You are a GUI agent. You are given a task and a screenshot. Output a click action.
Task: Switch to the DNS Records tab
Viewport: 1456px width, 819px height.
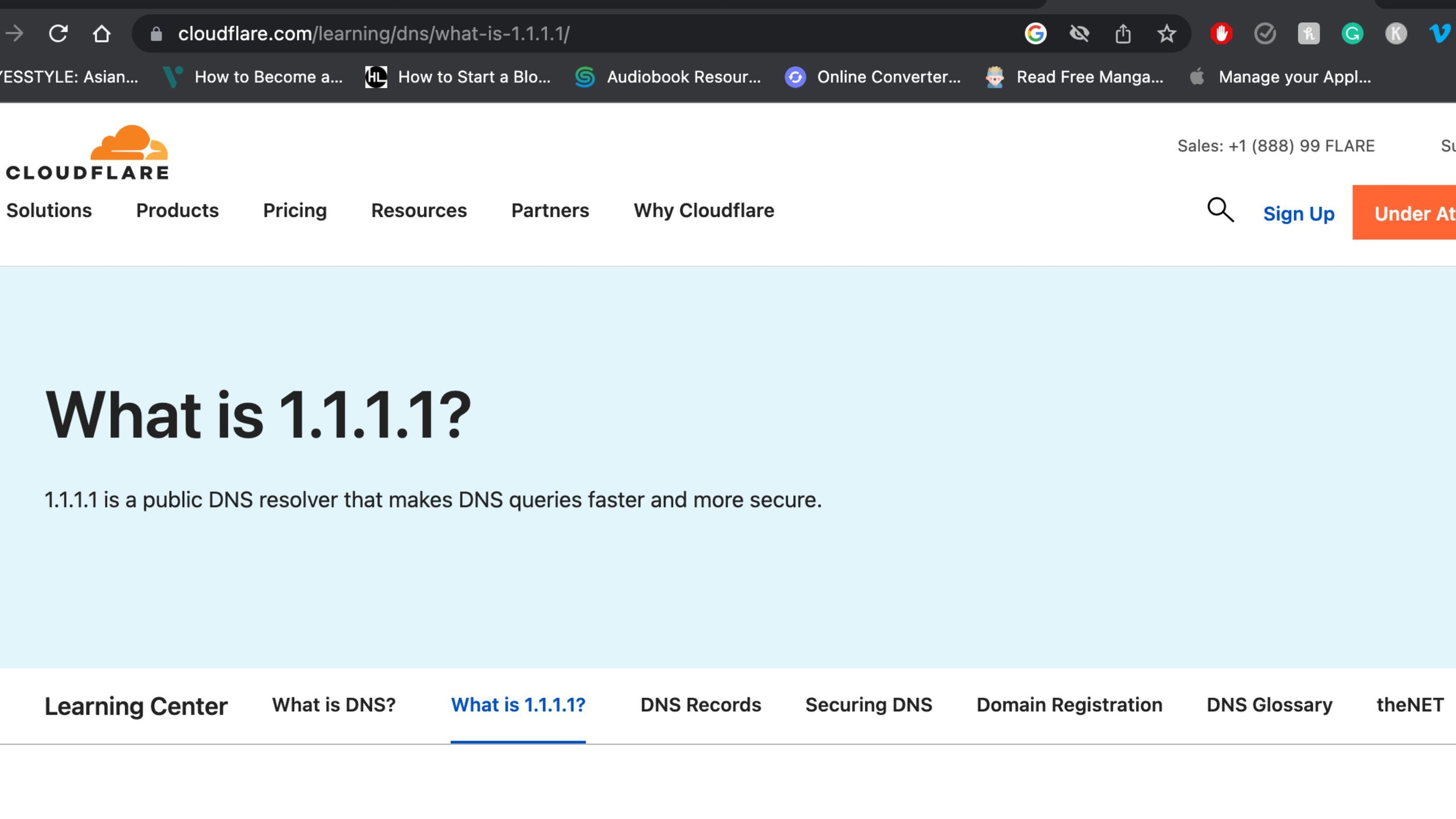coord(701,705)
